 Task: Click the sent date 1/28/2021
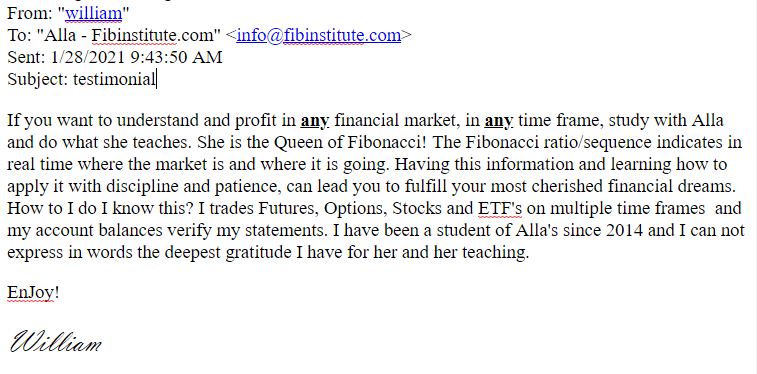point(88,57)
